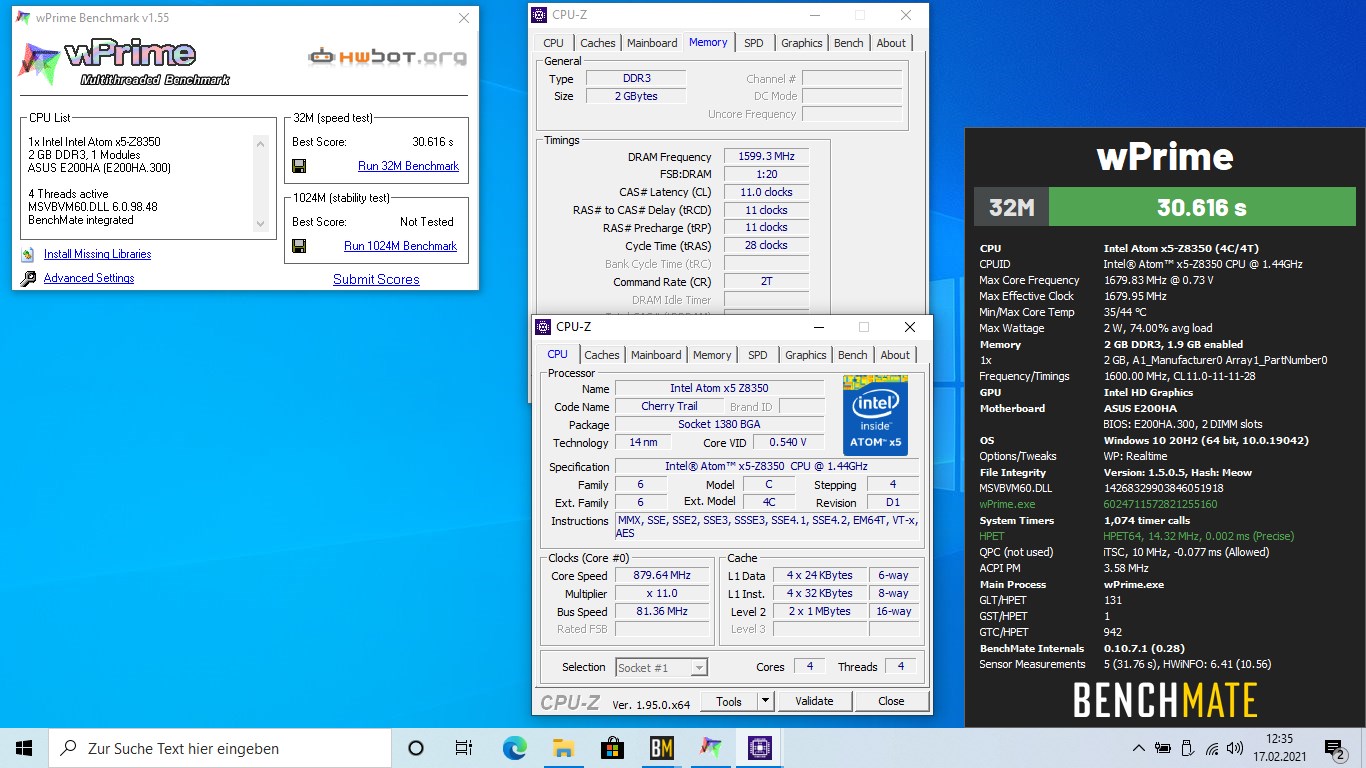1366x768 pixels.
Task: Click the Install Missing Libraries icon
Action: coord(28,255)
